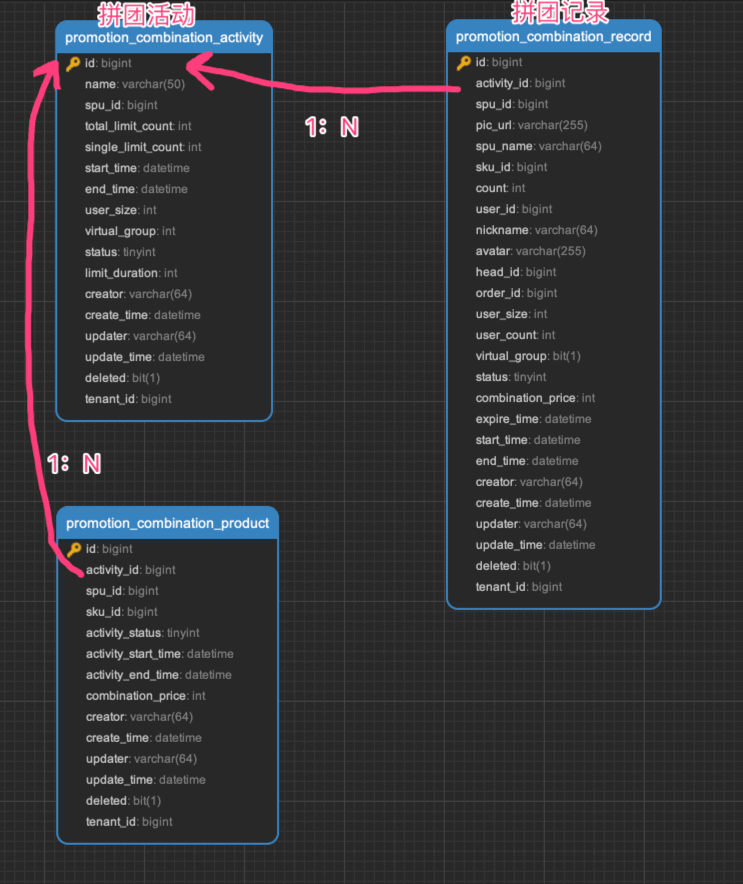This screenshot has height=884, width=743.
Task: Click the 1:N label between activity and record
Action: pos(331,126)
